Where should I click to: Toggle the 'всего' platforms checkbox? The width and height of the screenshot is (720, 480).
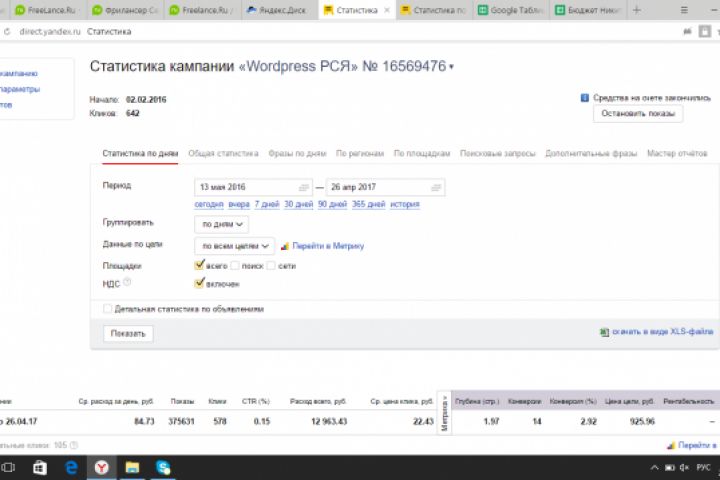(199, 265)
